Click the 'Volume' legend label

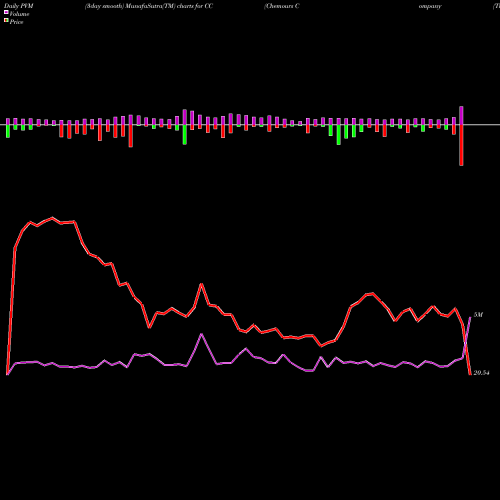(19, 14)
